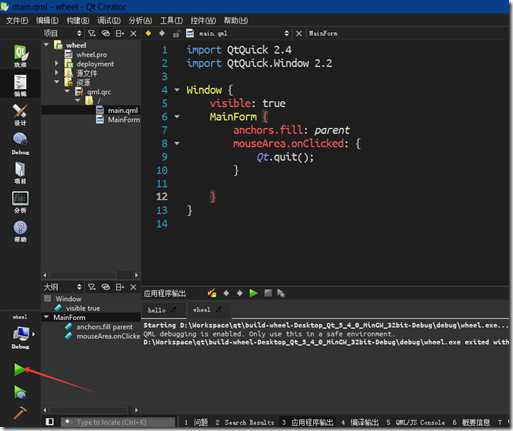The image size is (513, 431).
Task: Go back in editor navigation history
Action: pyautogui.click(x=148, y=33)
